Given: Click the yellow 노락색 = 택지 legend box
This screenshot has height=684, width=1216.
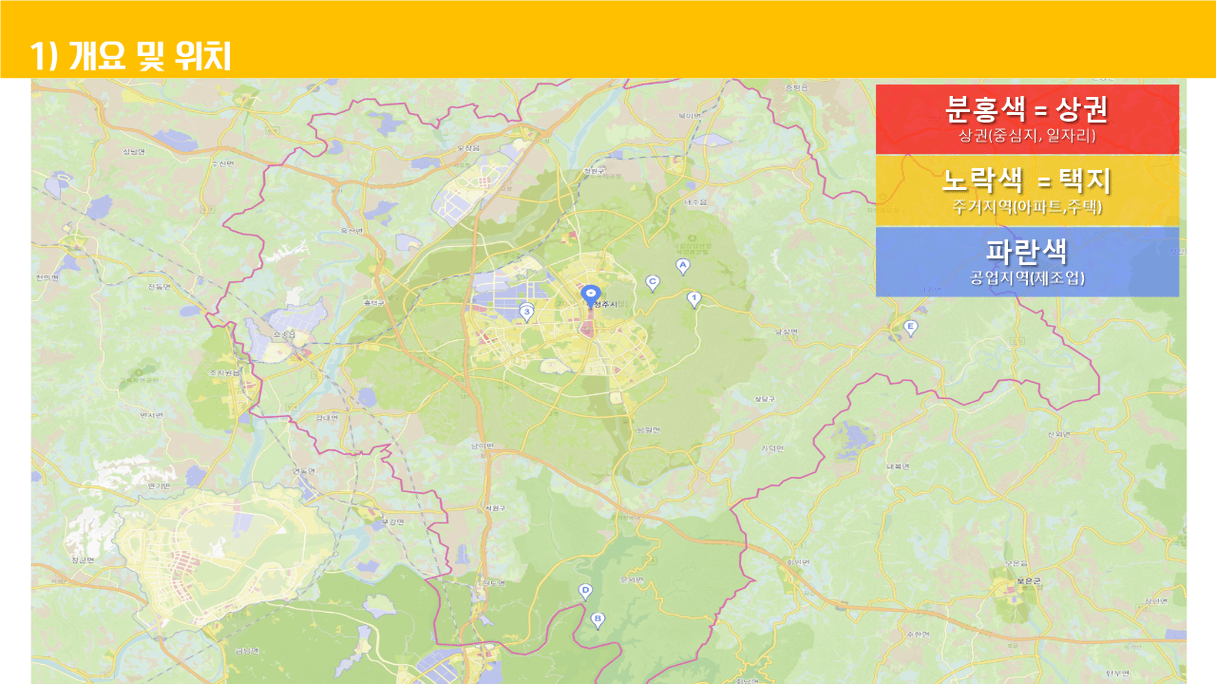Looking at the screenshot, I should [x=1027, y=191].
